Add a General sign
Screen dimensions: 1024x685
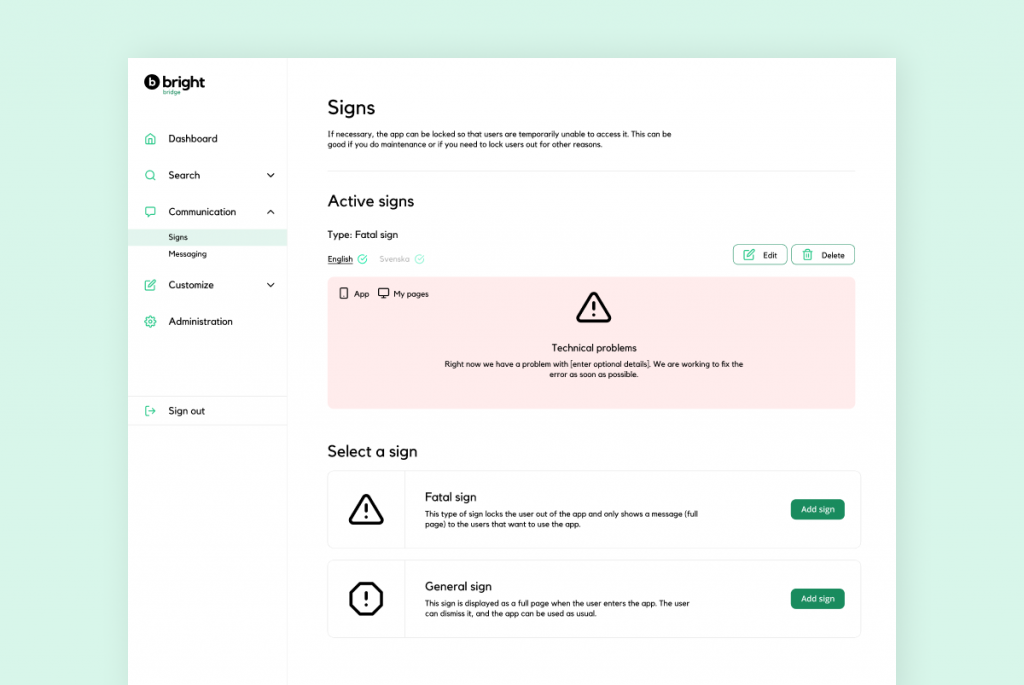pos(817,599)
